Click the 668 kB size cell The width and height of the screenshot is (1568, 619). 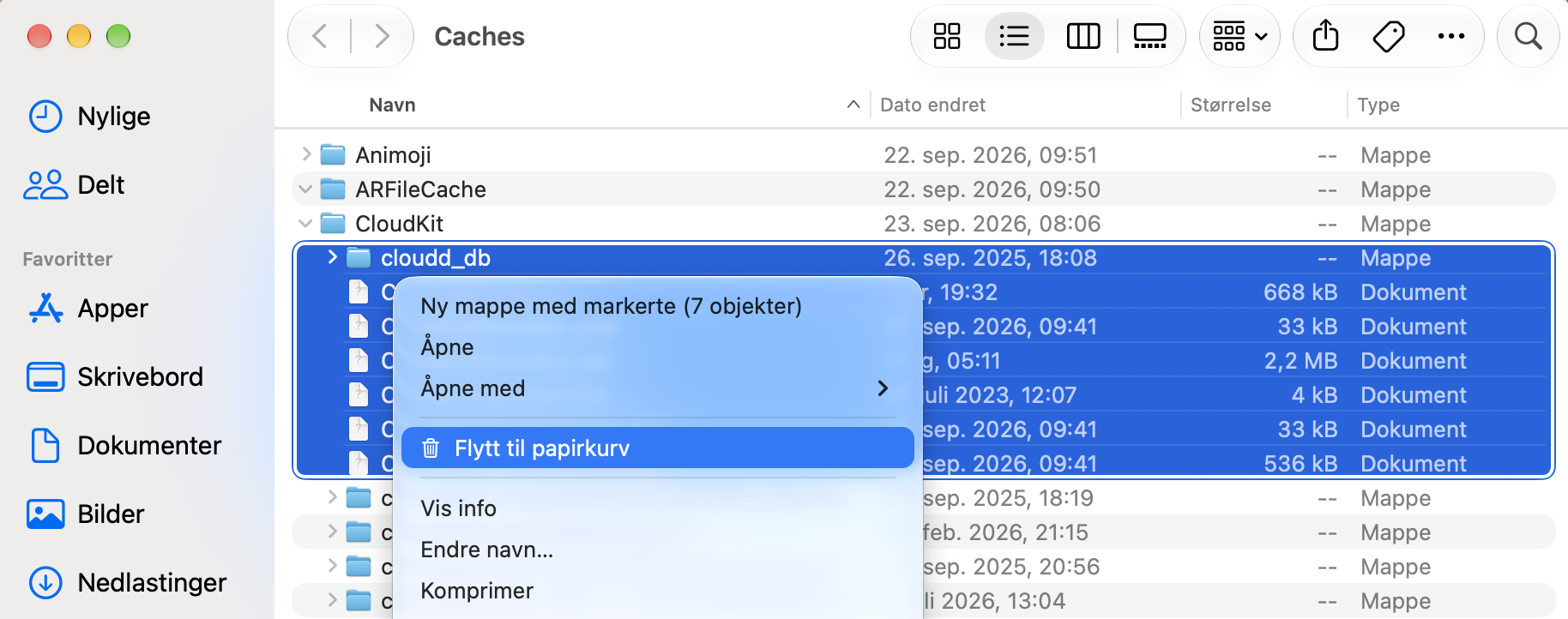pyautogui.click(x=1300, y=291)
